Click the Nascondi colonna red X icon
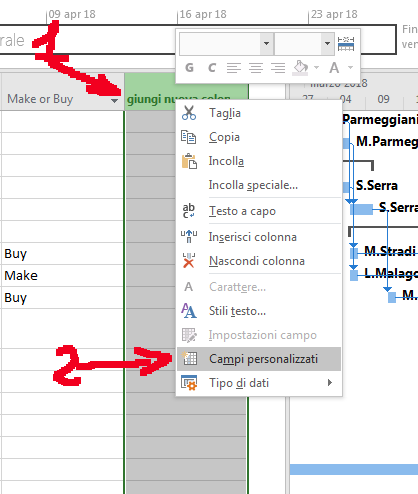This screenshot has width=418, height=494. pyautogui.click(x=189, y=260)
